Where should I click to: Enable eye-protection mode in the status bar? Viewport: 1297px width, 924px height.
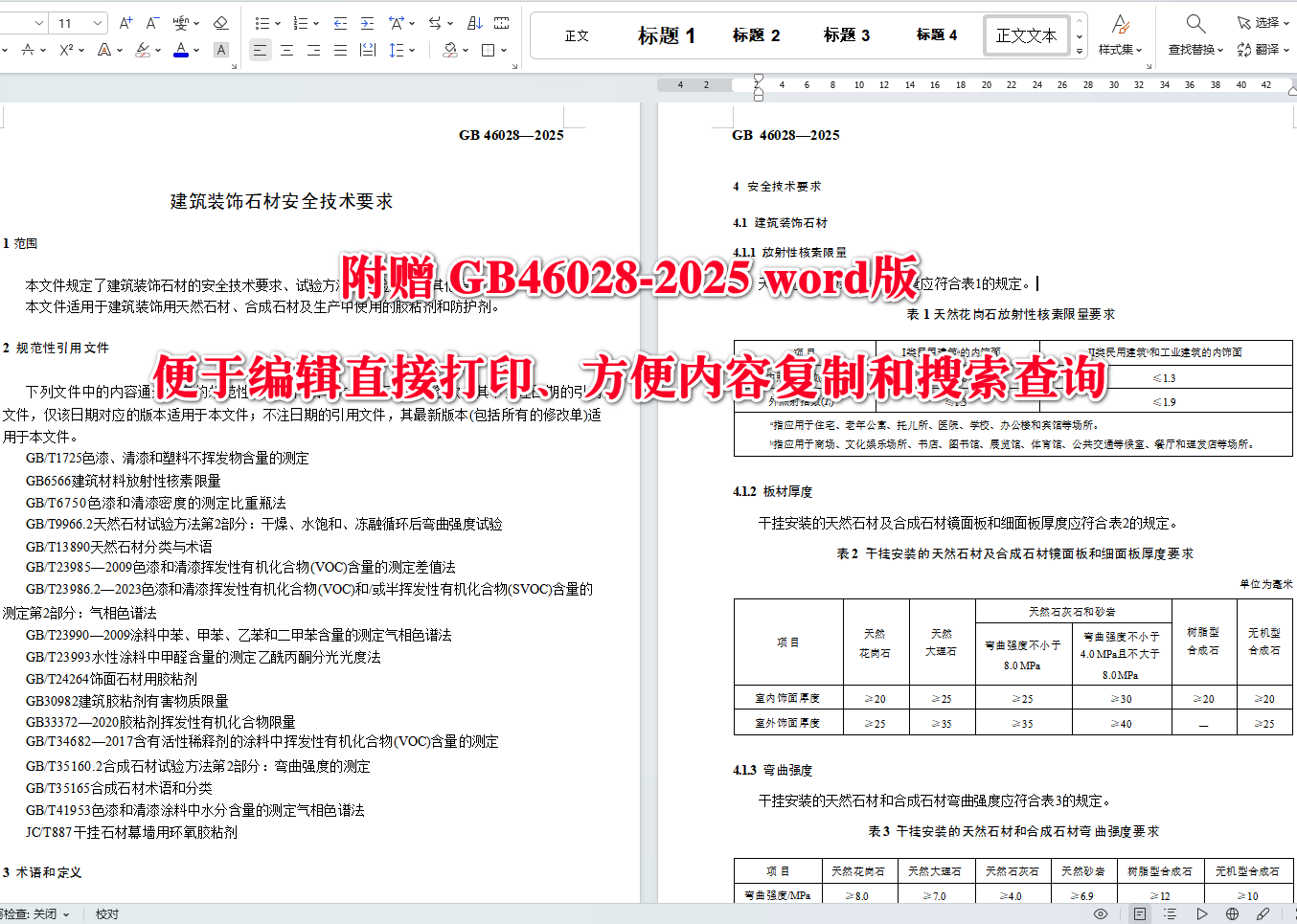[x=1102, y=914]
